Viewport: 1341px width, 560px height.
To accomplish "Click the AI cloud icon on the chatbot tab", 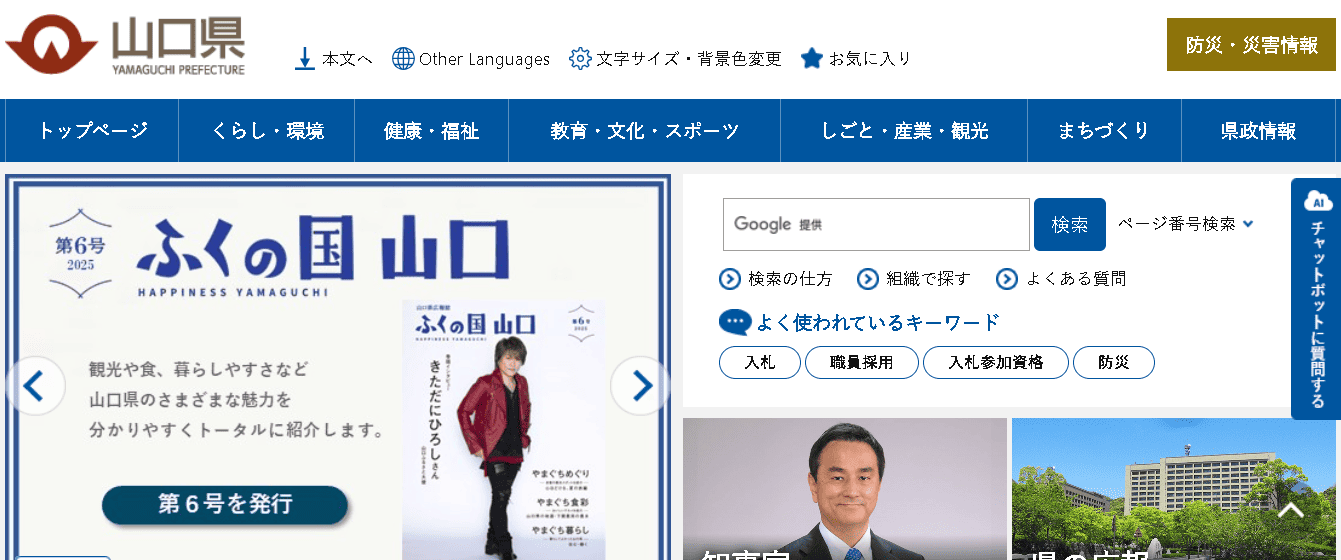I will [1318, 200].
